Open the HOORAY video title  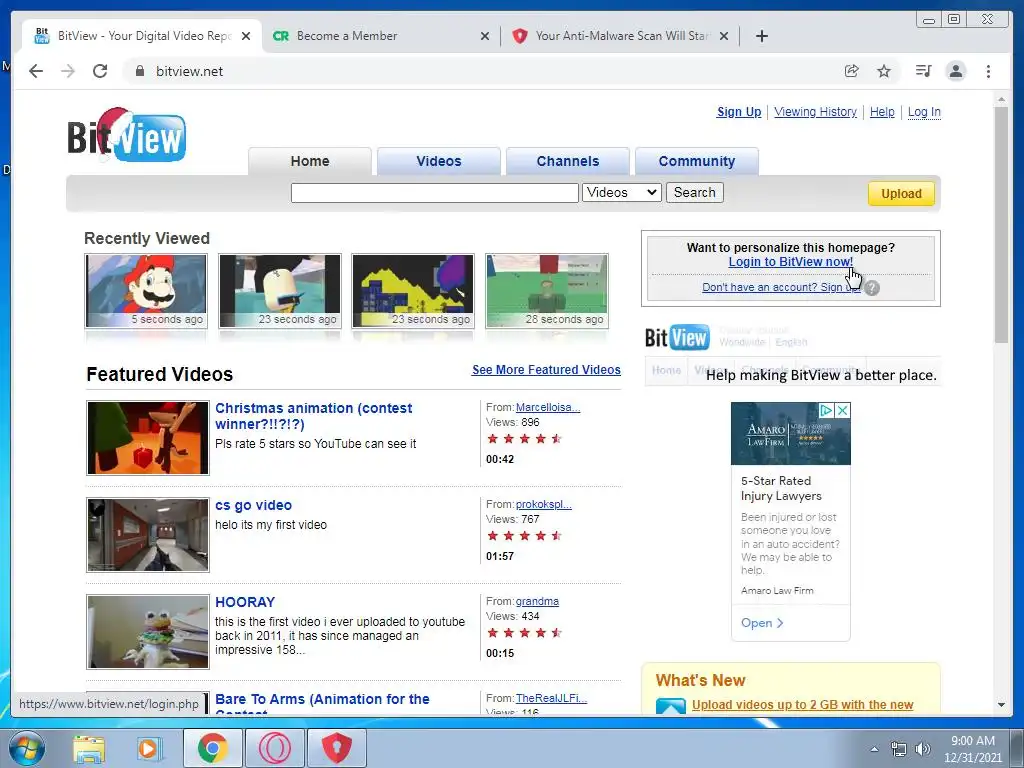click(x=245, y=602)
